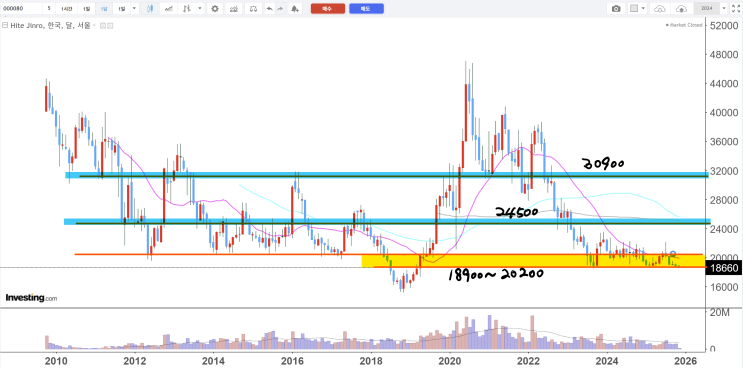Click the Hite Jinro symbol title
This screenshot has width=743, height=368.
pyautogui.click(x=51, y=26)
